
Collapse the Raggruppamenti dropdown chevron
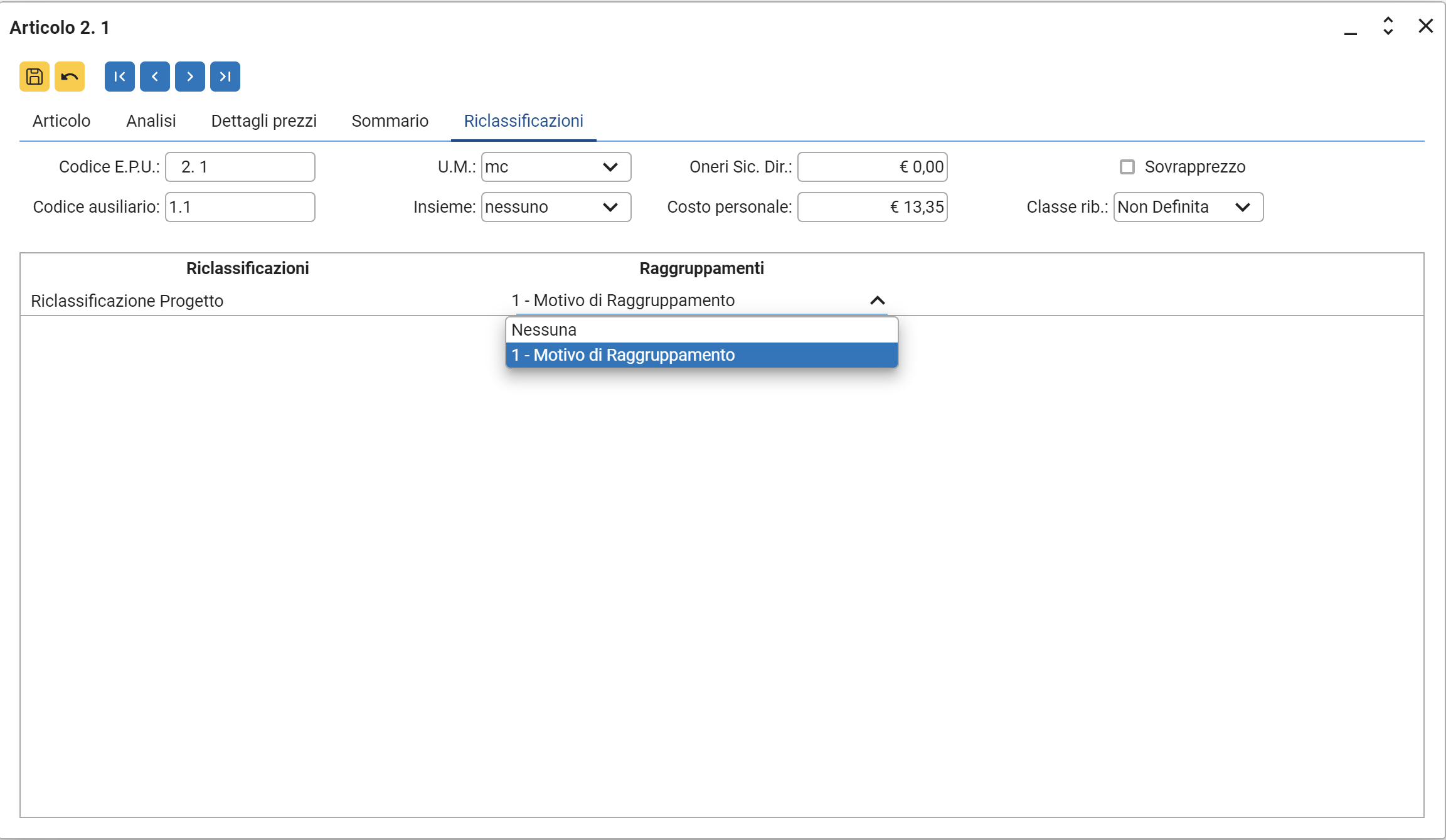point(877,300)
